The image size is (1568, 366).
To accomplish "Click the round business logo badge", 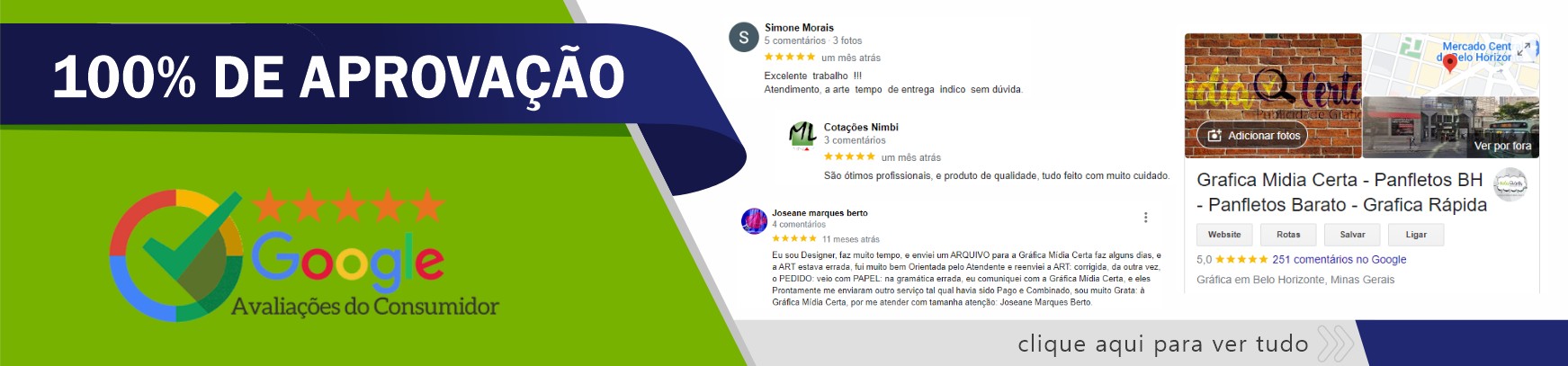I will [1510, 184].
